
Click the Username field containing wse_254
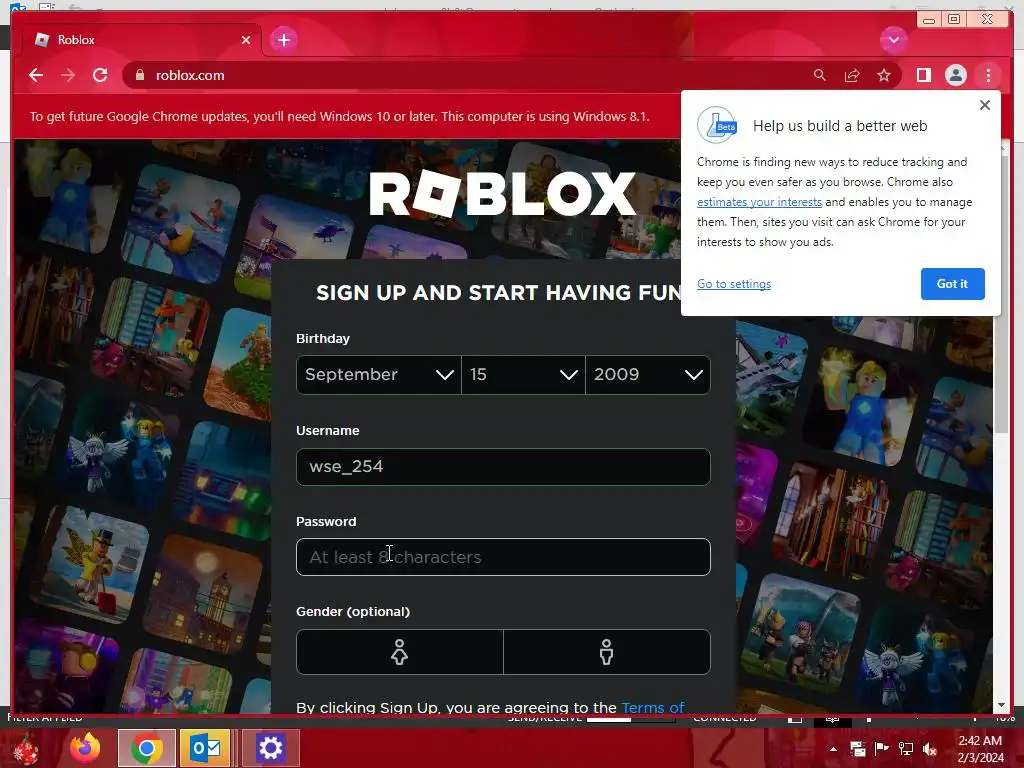(503, 467)
